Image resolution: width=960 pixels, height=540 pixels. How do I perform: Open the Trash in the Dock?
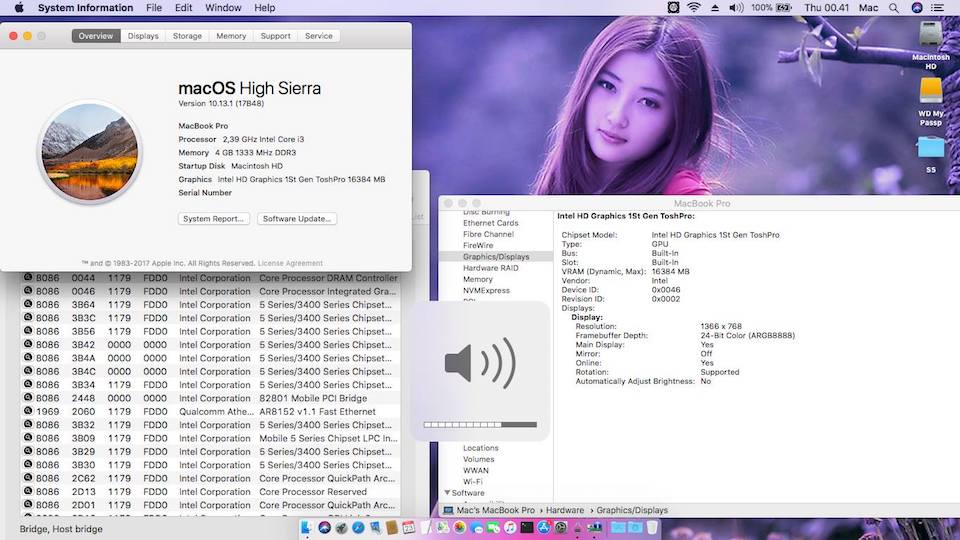click(x=652, y=527)
